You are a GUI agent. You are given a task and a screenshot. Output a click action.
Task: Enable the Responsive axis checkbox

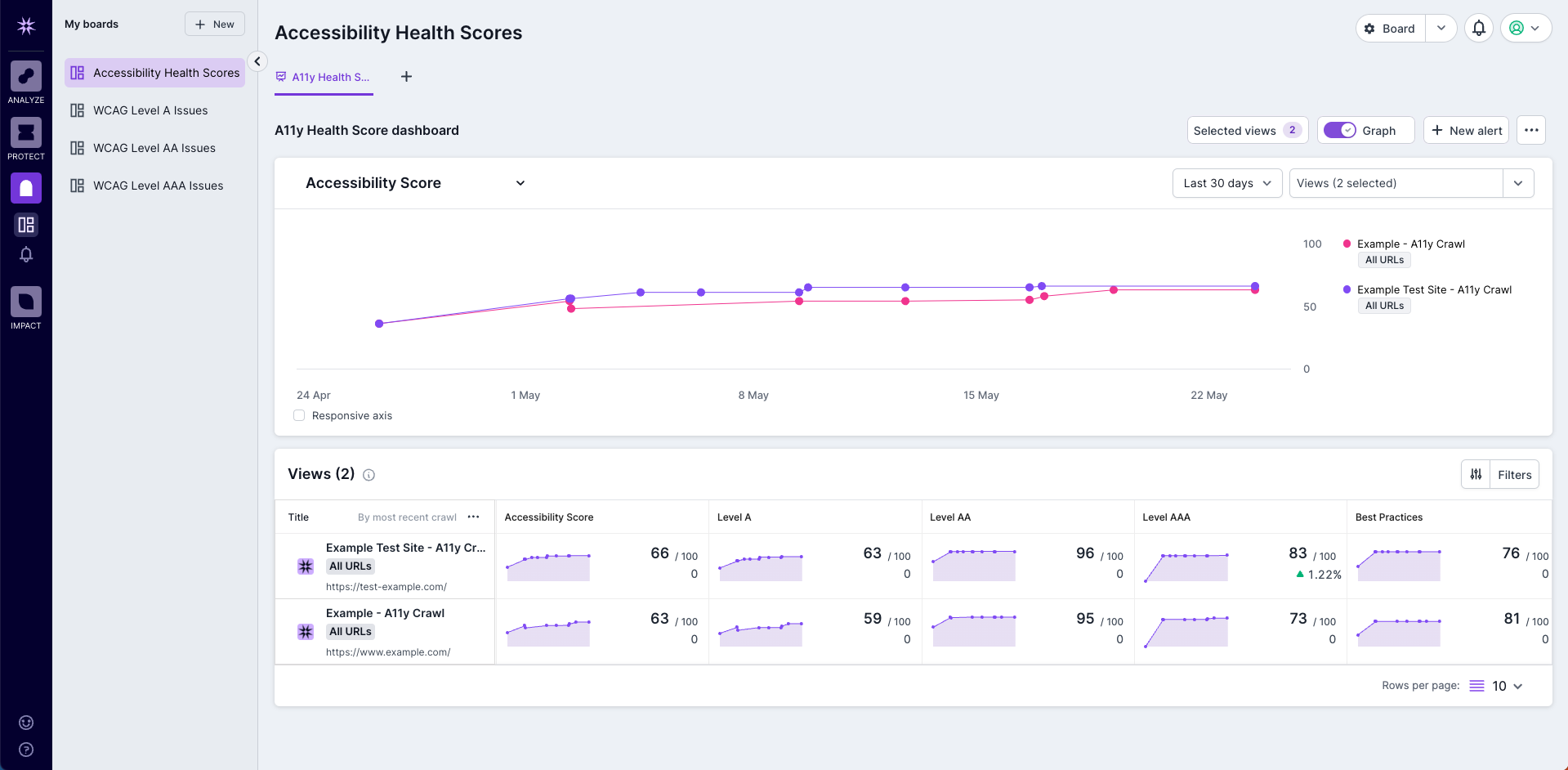coord(299,415)
